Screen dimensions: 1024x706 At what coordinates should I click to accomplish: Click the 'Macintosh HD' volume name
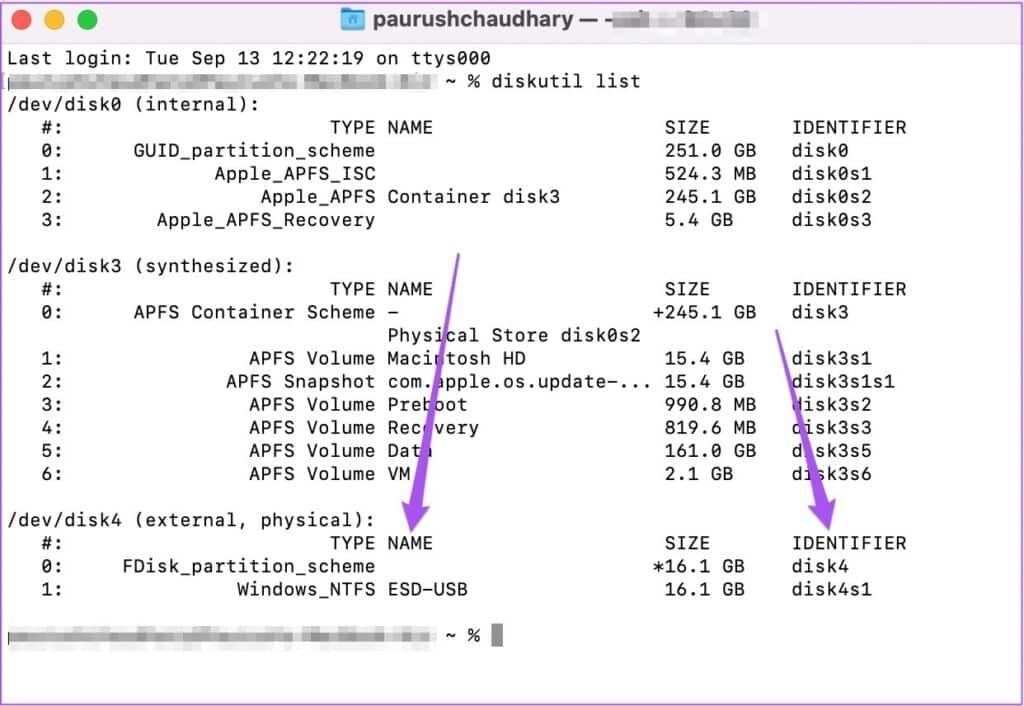tap(456, 359)
